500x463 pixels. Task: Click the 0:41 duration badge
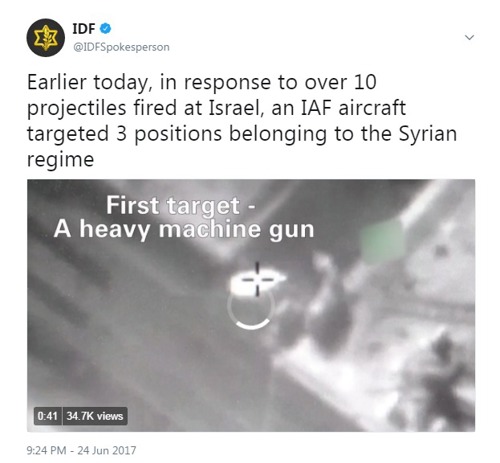pos(47,416)
